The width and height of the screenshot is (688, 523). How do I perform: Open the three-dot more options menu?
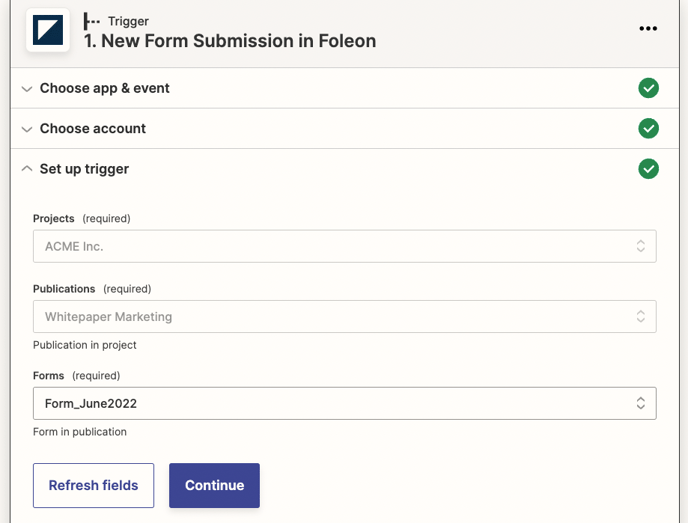(x=648, y=28)
